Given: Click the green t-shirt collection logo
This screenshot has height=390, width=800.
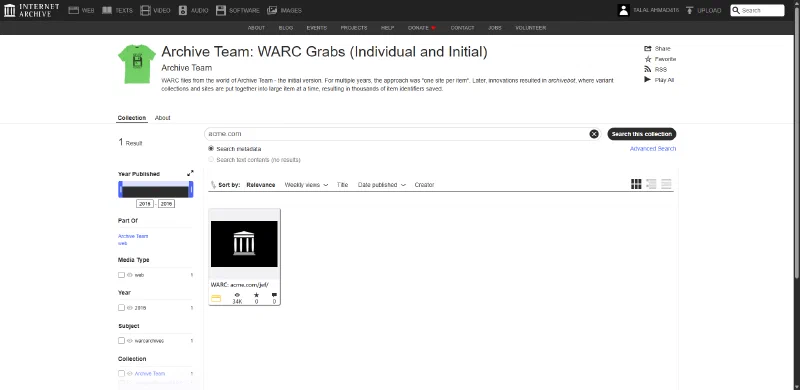Looking at the screenshot, I should (x=137, y=64).
